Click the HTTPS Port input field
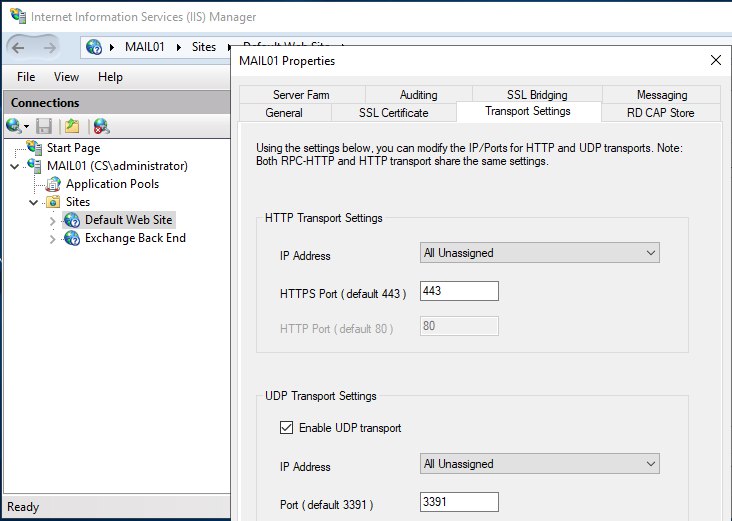732x521 pixels. [x=459, y=291]
